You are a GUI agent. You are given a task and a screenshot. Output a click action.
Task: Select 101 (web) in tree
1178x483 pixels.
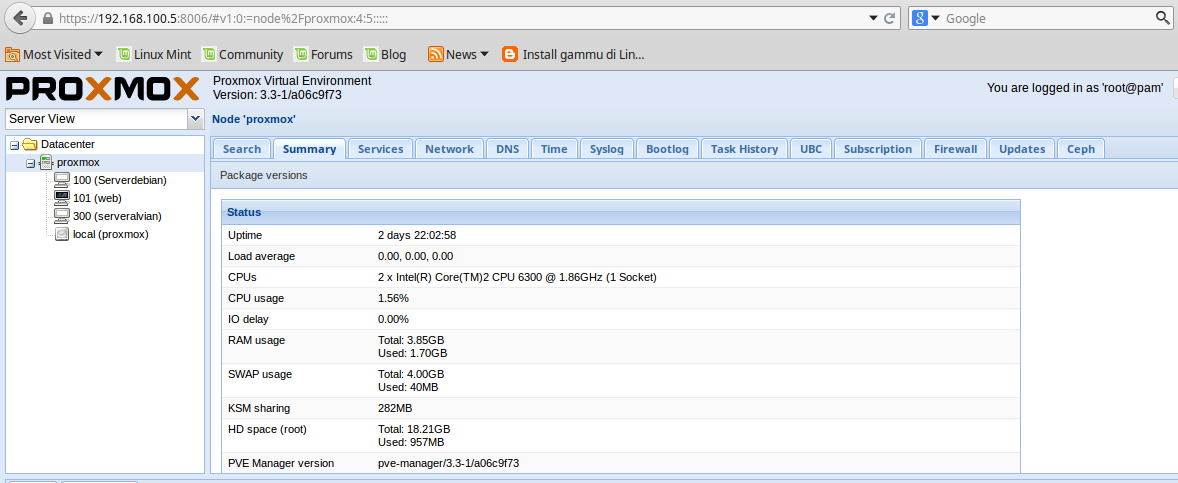point(98,198)
